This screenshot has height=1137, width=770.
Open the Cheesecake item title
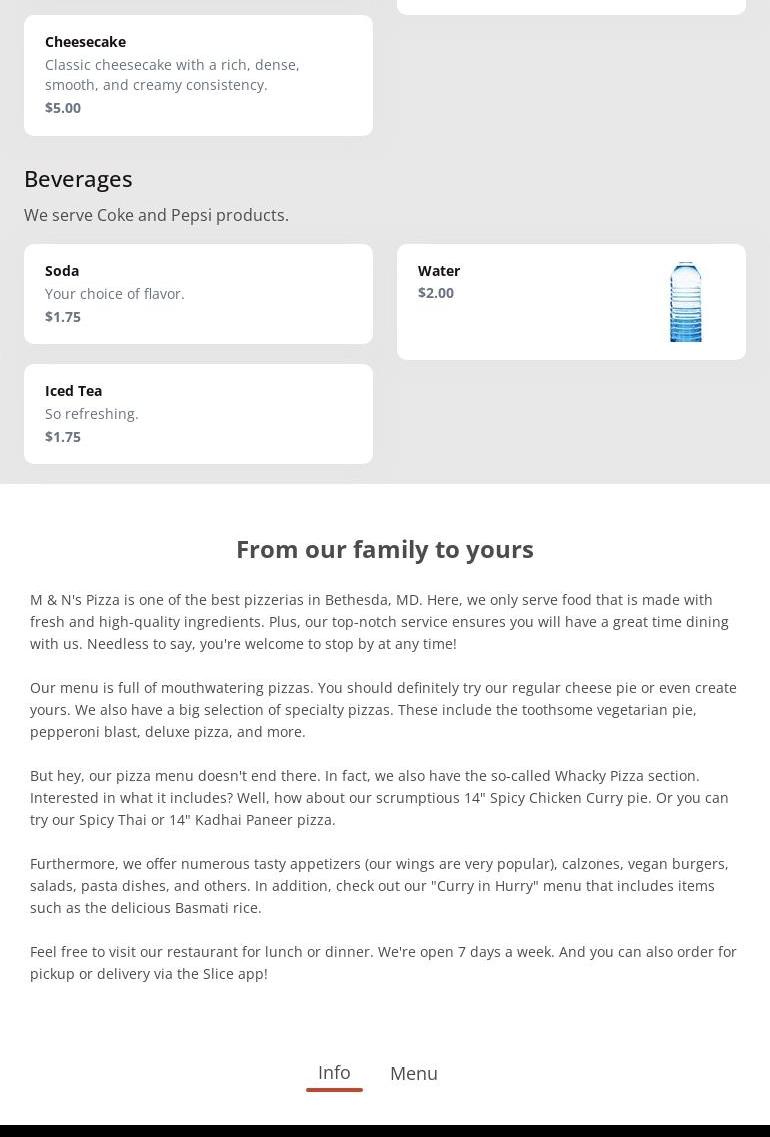click(85, 42)
